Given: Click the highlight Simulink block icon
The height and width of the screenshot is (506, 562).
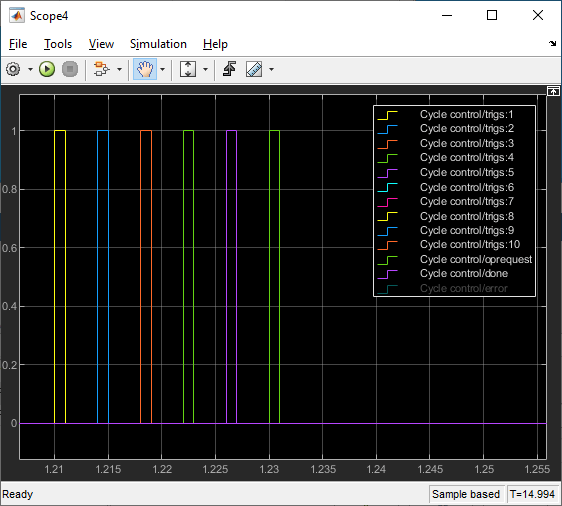Looking at the screenshot, I should [101, 69].
